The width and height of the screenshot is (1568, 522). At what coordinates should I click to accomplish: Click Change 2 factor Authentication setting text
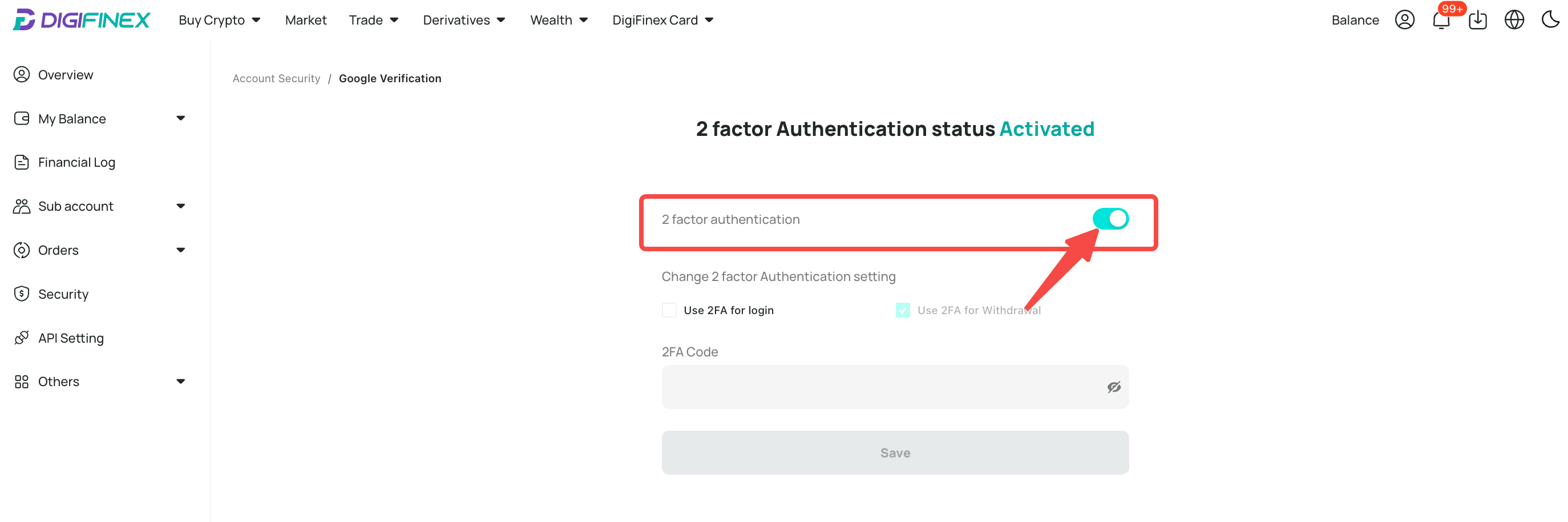(x=778, y=276)
